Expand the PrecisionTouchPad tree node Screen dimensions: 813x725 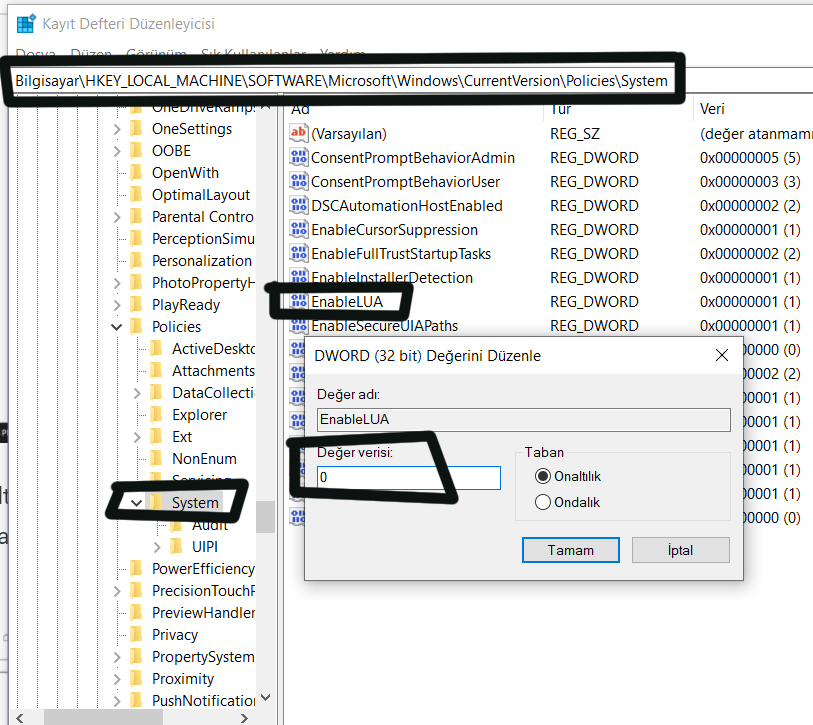pyautogui.click(x=117, y=591)
